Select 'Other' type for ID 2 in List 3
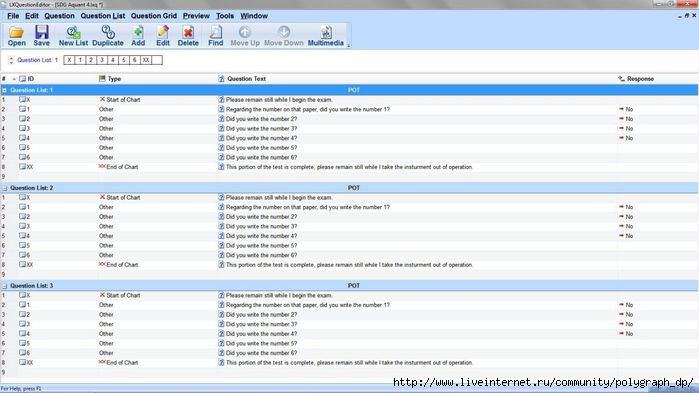The height and width of the screenshot is (393, 699). click(106, 315)
